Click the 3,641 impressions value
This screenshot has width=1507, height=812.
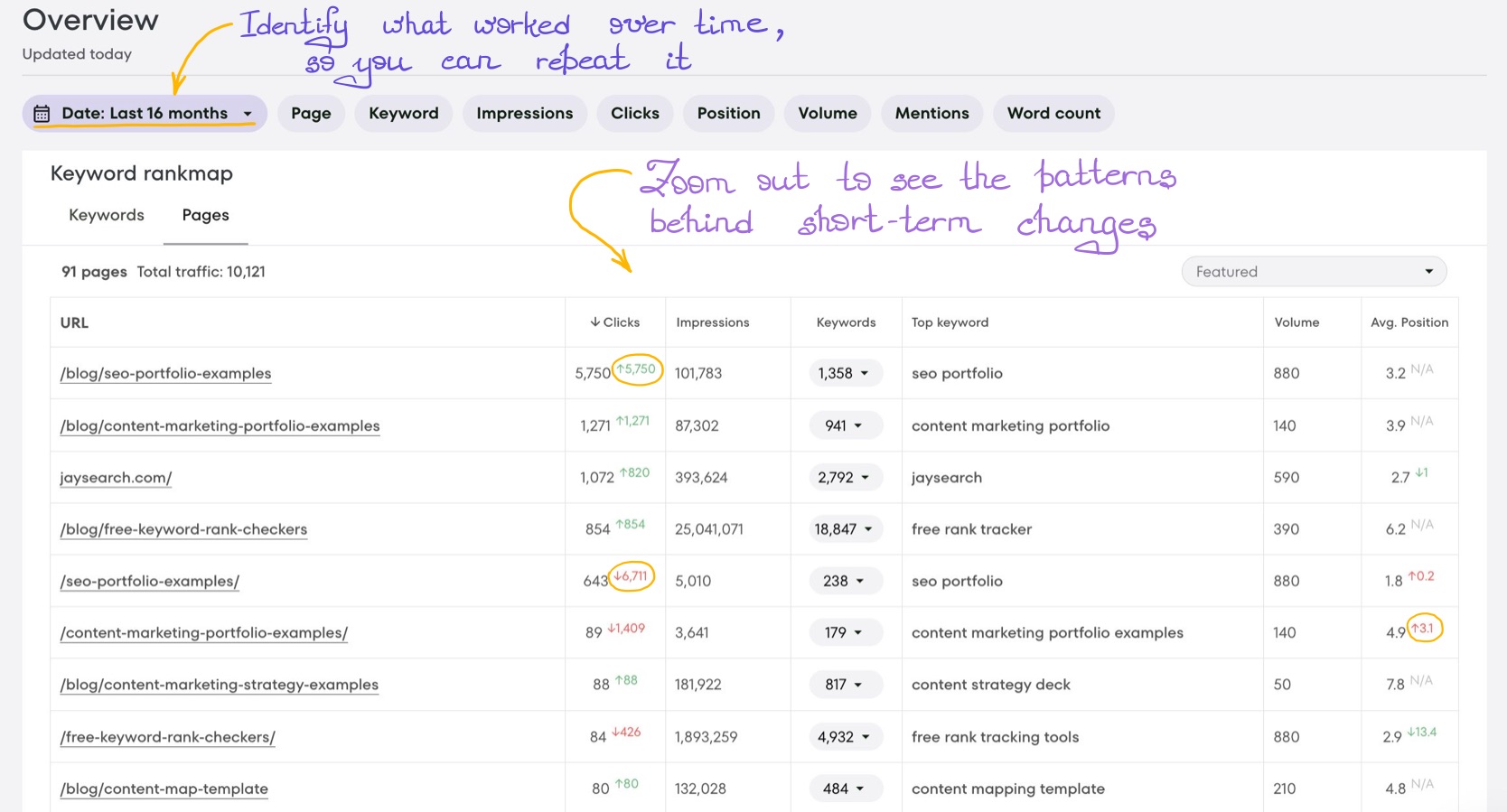[x=692, y=632]
